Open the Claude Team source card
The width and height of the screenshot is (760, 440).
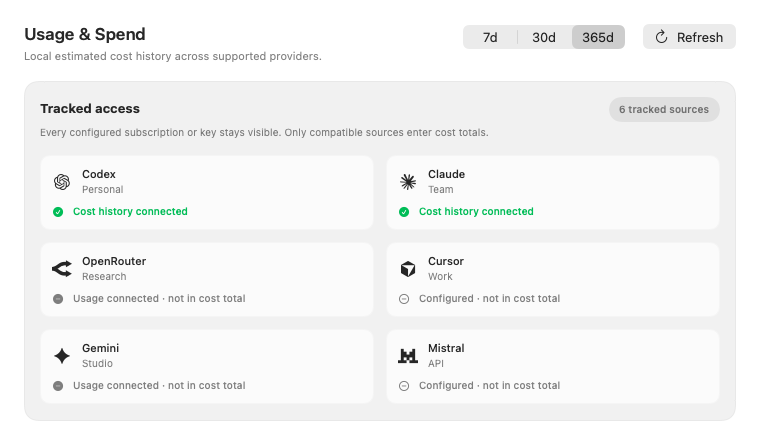point(553,192)
